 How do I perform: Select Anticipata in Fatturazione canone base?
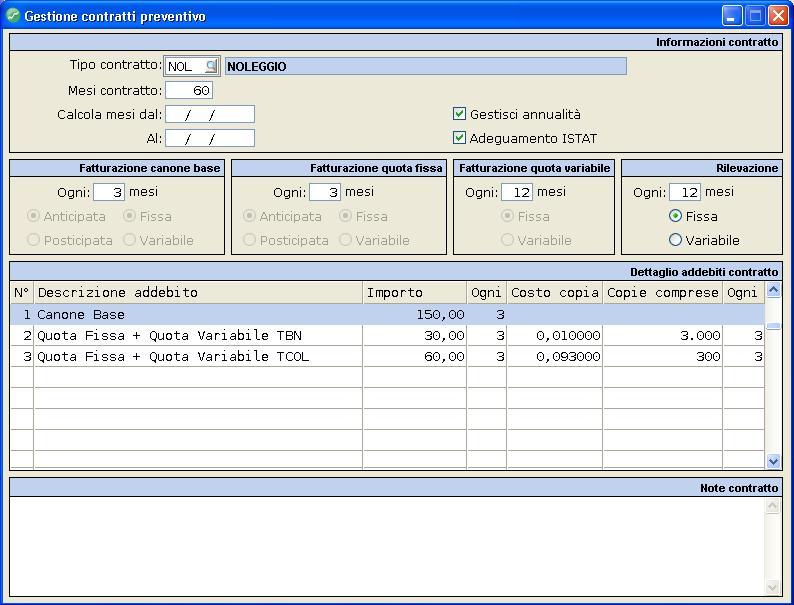point(33,216)
